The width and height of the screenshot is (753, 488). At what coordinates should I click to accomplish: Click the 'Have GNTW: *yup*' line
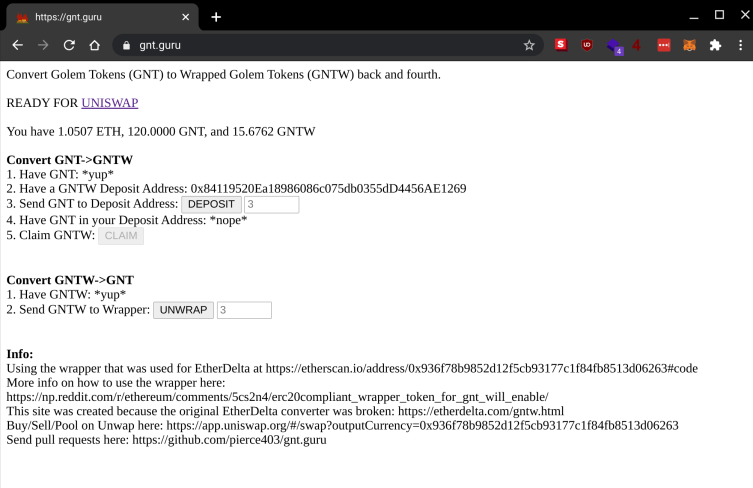coord(66,294)
